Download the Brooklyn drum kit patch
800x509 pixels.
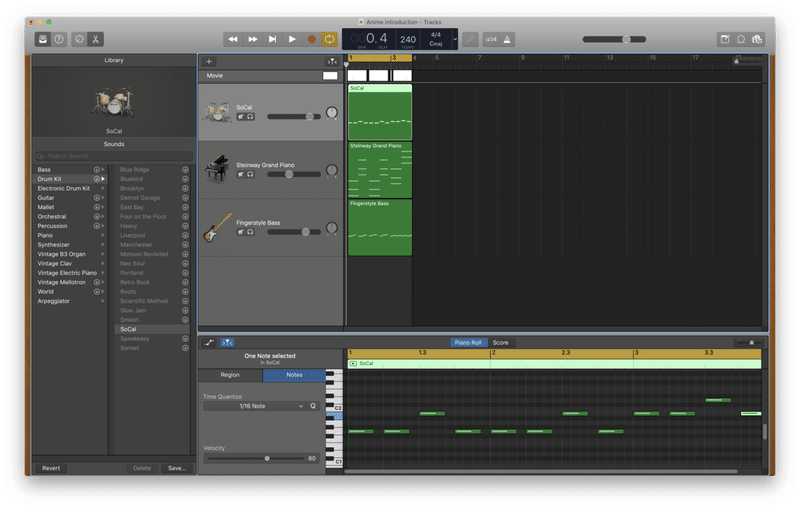tap(185, 189)
